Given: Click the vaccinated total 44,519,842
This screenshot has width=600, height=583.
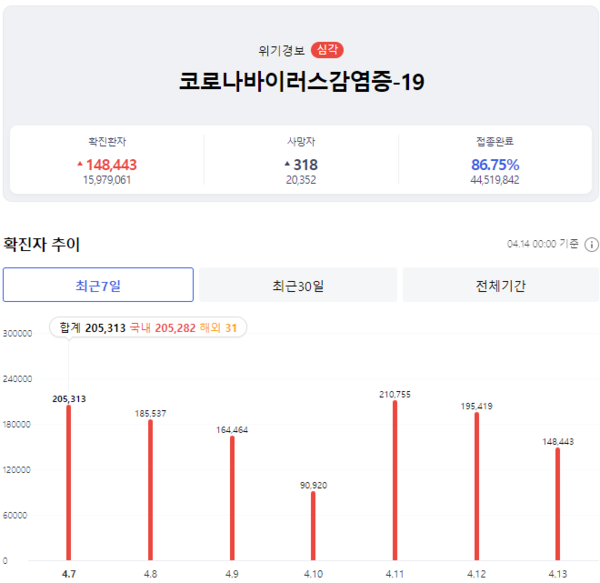Looking at the screenshot, I should click(495, 180).
